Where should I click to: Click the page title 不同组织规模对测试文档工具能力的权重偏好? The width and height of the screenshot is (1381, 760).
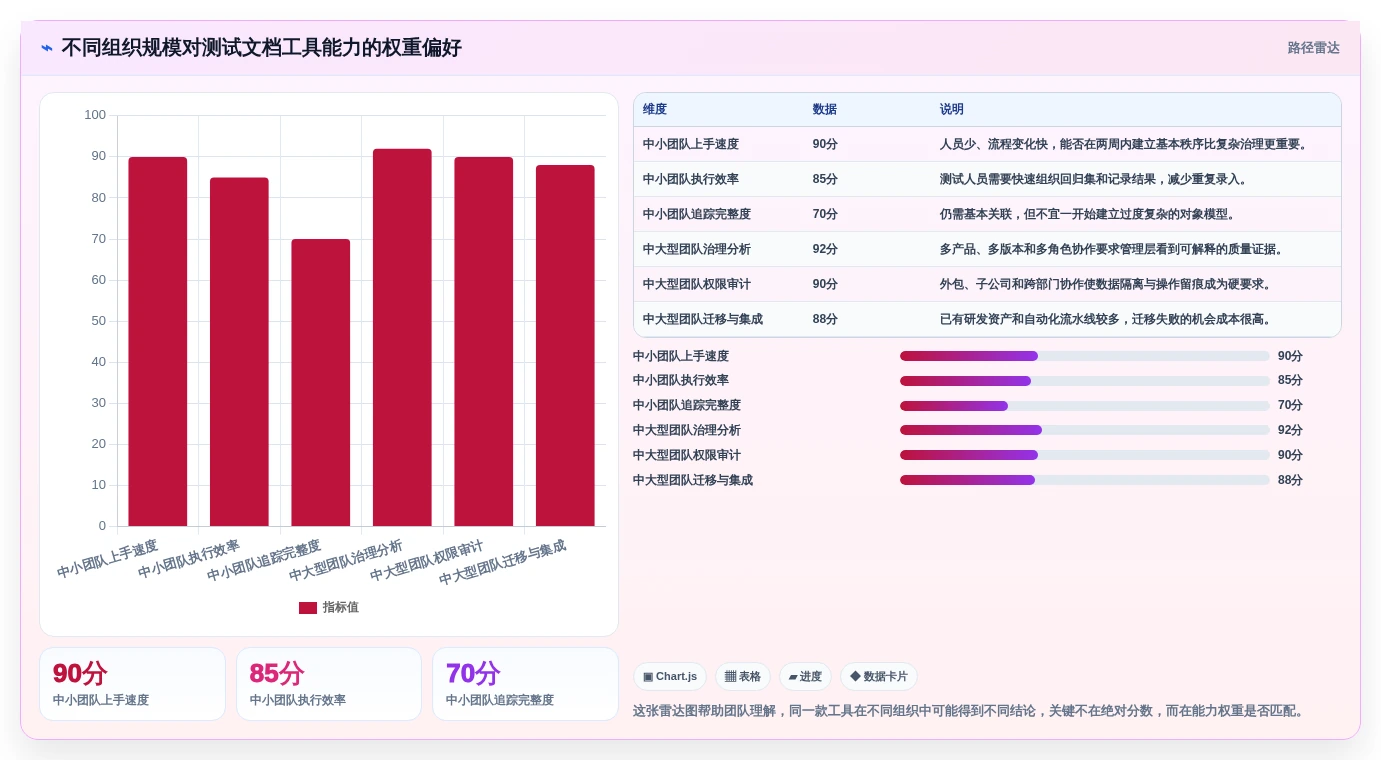click(x=261, y=48)
